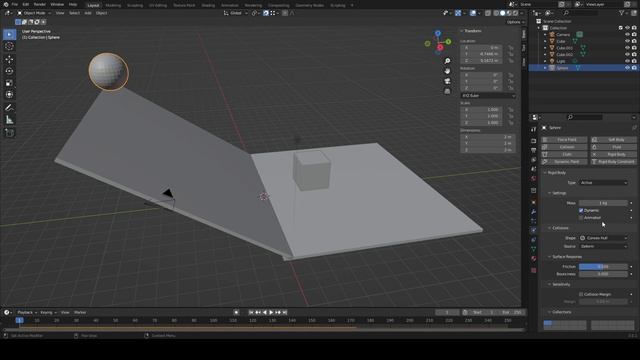Select Cube.001 in the outliner
Viewport: 640px width, 360px height.
[564, 48]
